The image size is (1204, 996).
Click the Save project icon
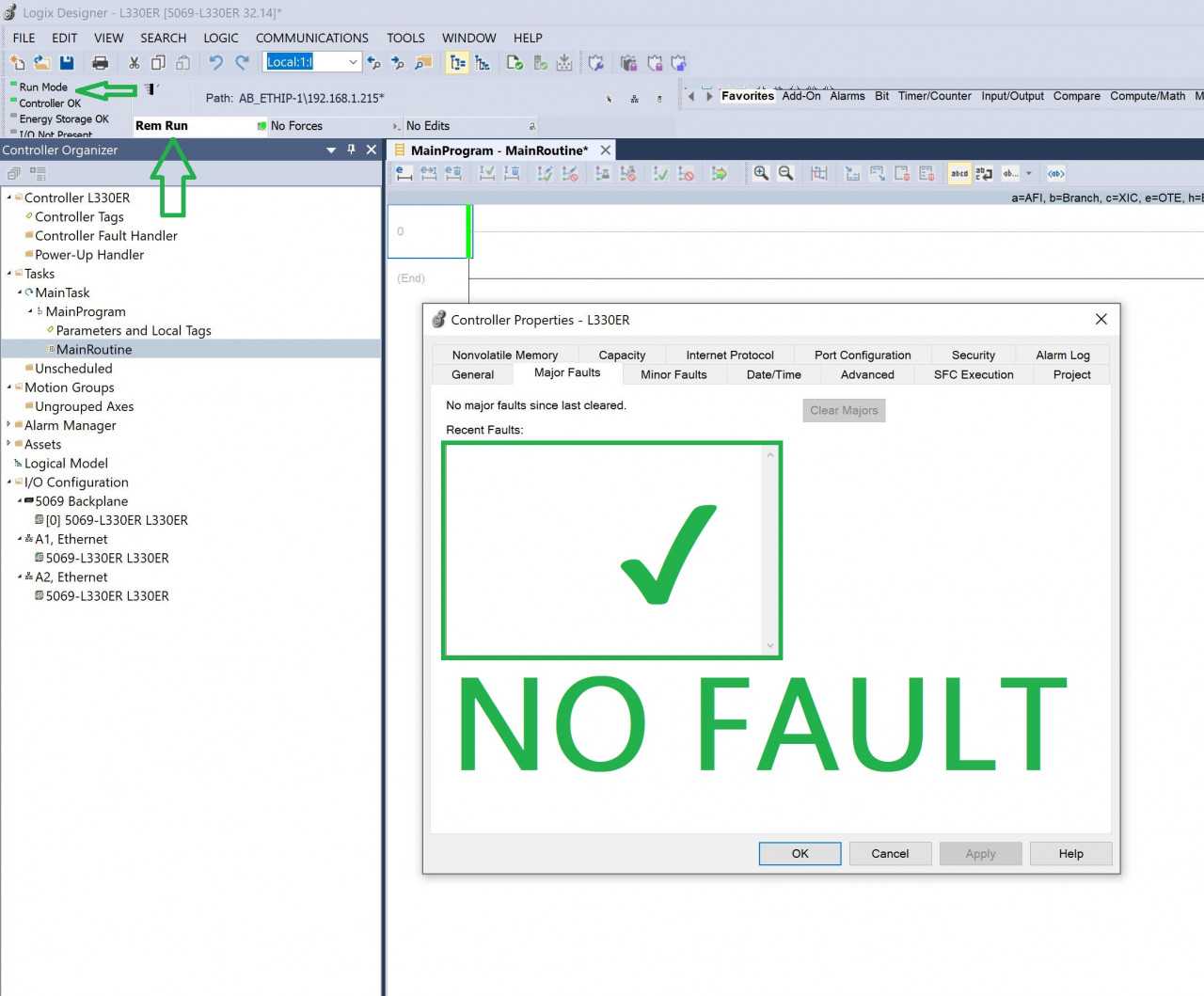67,62
